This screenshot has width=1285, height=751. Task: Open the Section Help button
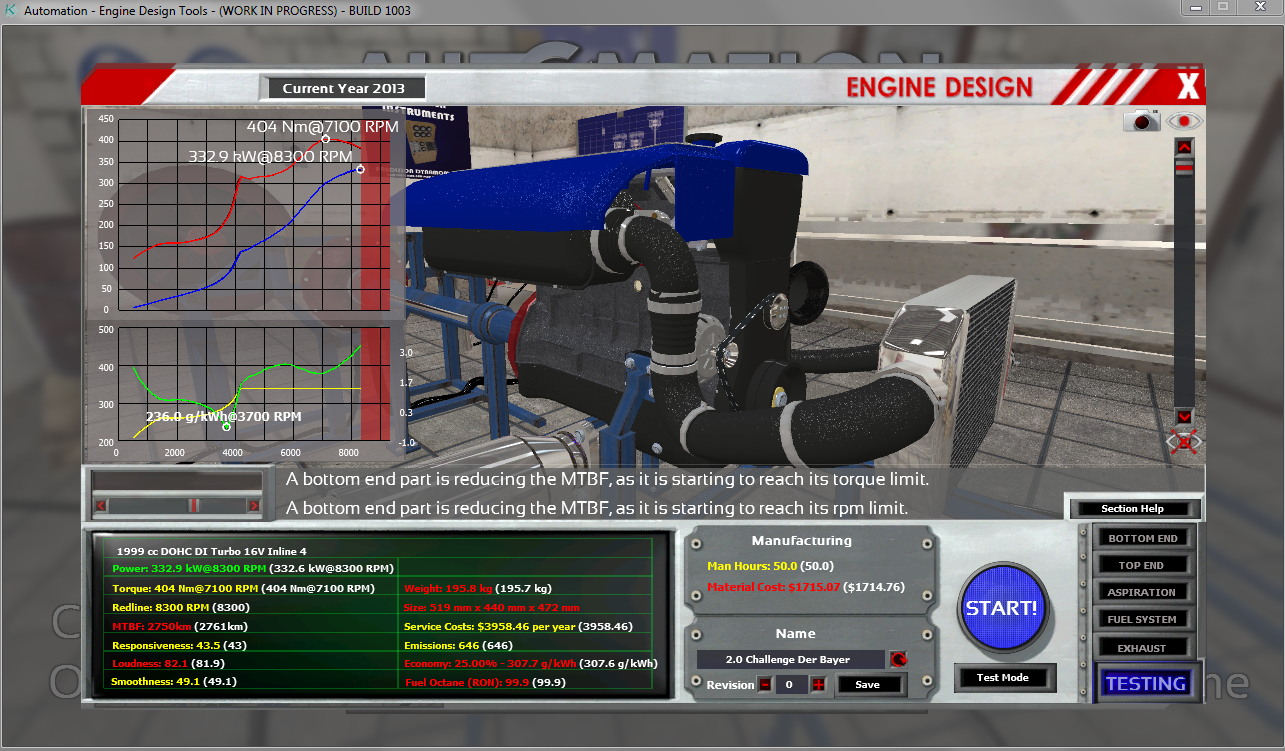pyautogui.click(x=1133, y=509)
